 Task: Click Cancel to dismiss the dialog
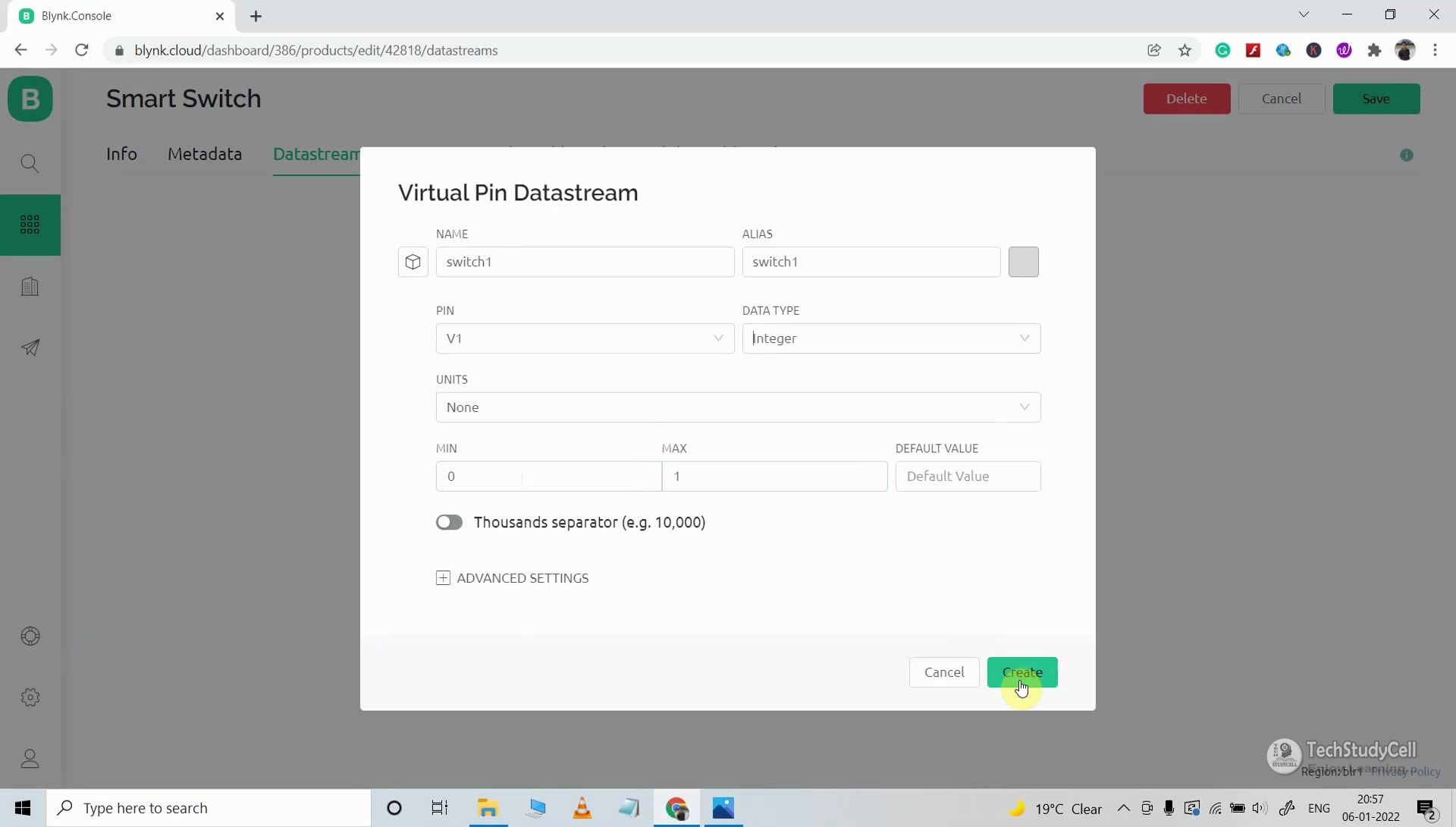pyautogui.click(x=945, y=671)
